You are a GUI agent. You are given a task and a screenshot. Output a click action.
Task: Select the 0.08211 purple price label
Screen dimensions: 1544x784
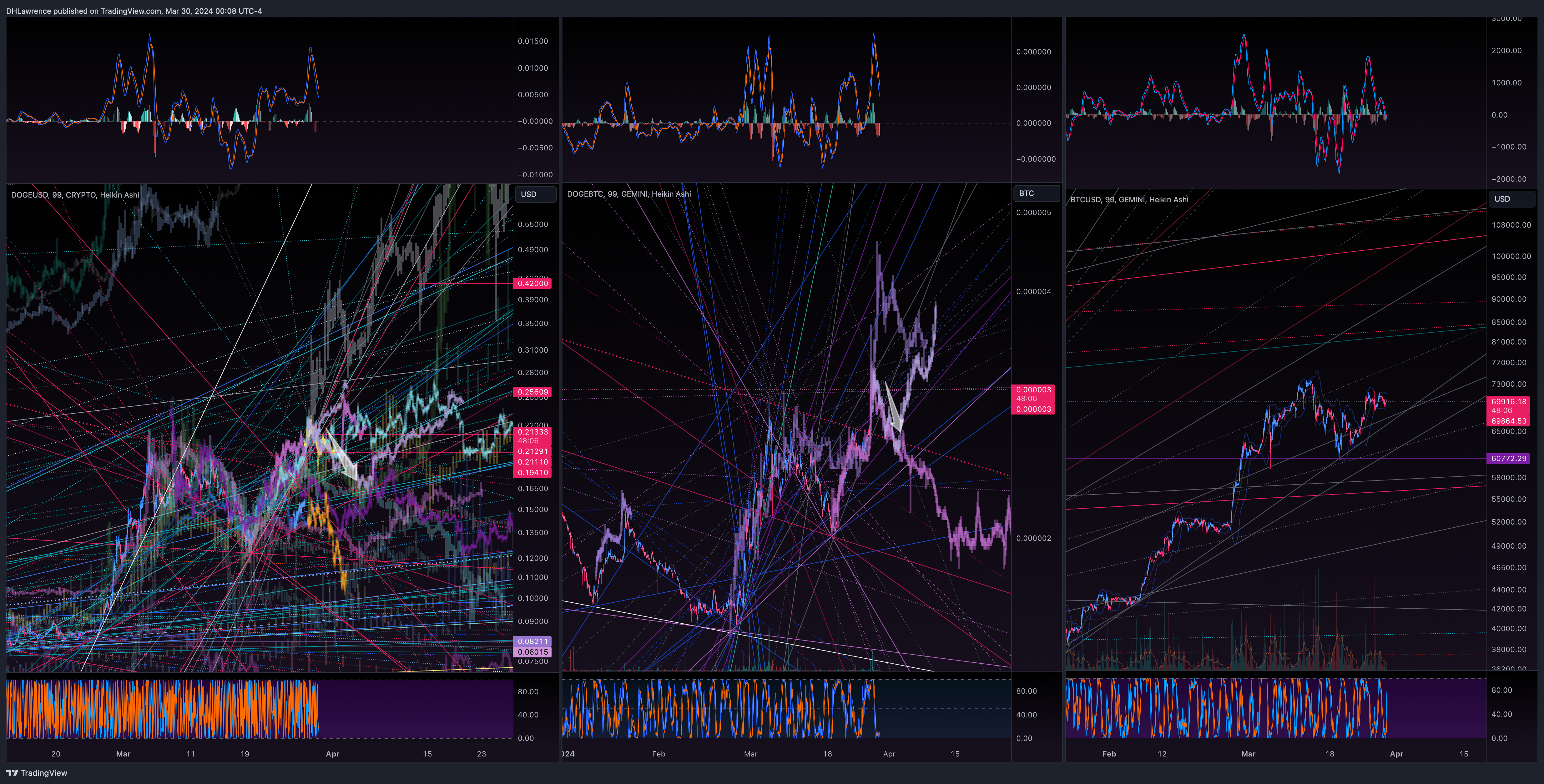tap(532, 641)
